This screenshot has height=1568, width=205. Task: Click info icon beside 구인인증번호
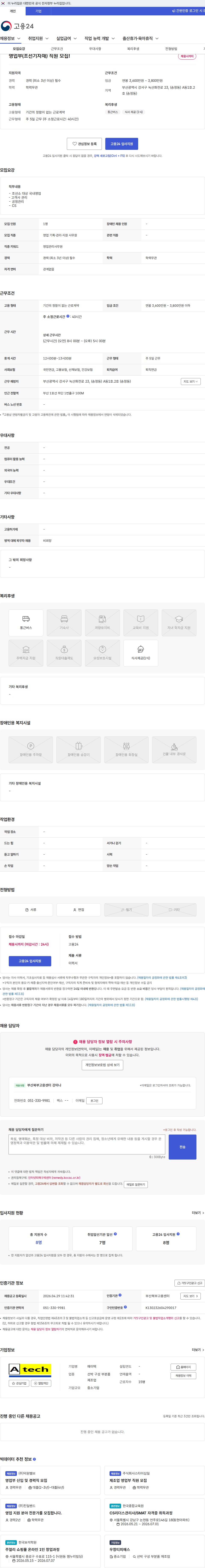tap(125, 1307)
